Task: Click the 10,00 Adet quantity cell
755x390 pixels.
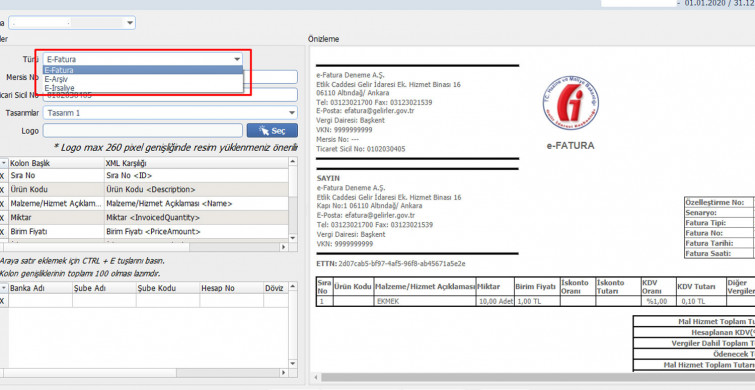Action: pos(495,301)
